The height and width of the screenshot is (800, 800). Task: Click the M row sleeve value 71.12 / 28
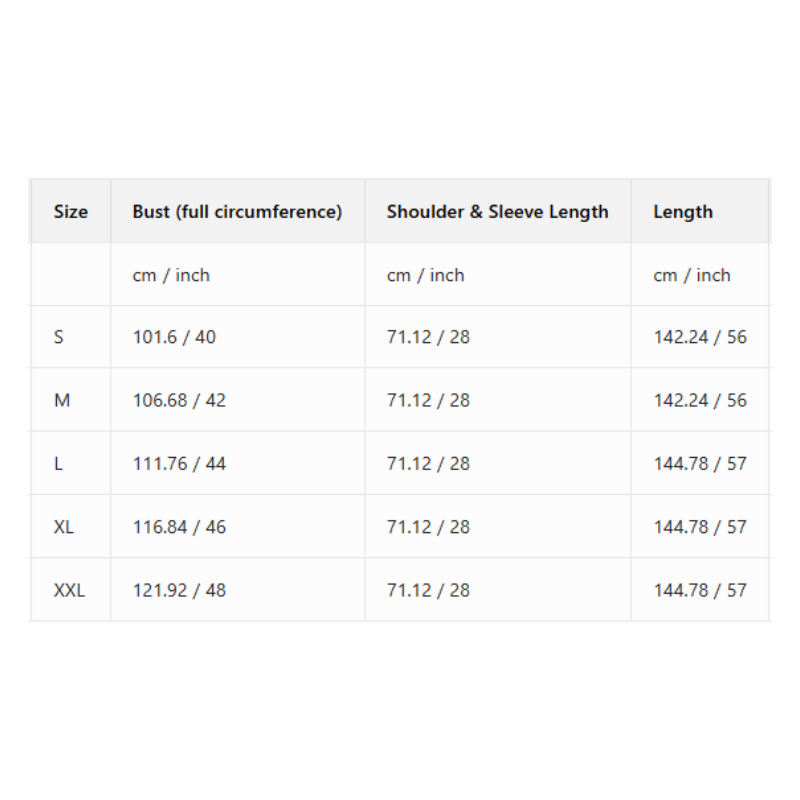coord(428,400)
